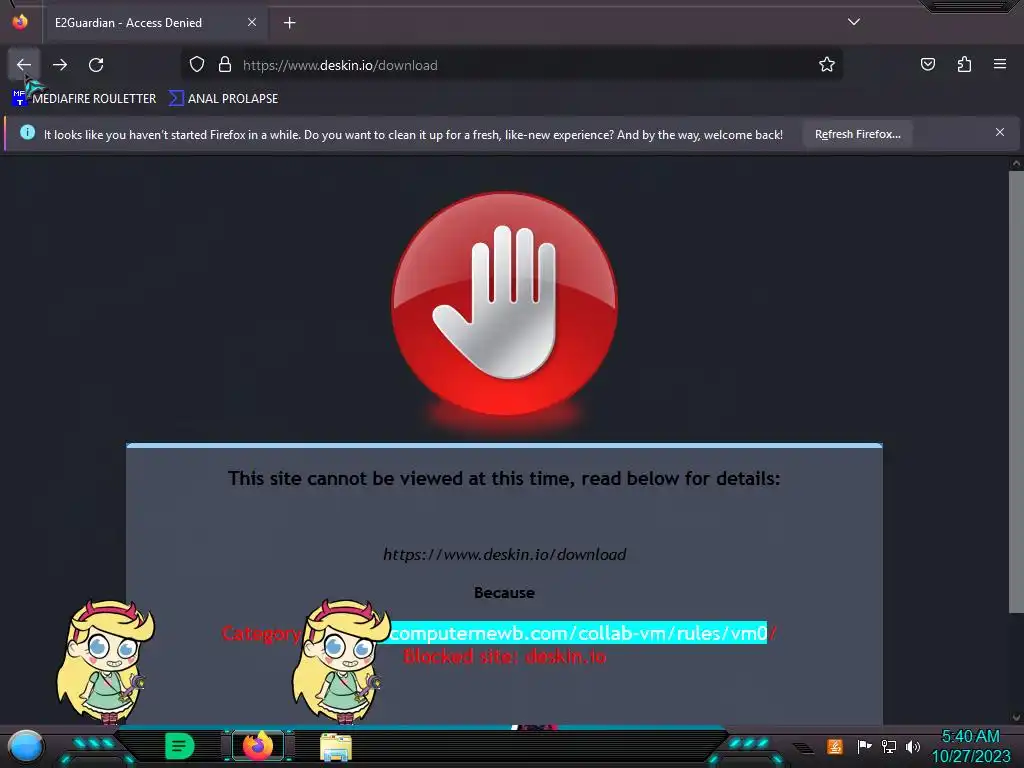Open File Explorer from taskbar
Viewport: 1024px width, 768px height.
[336, 747]
